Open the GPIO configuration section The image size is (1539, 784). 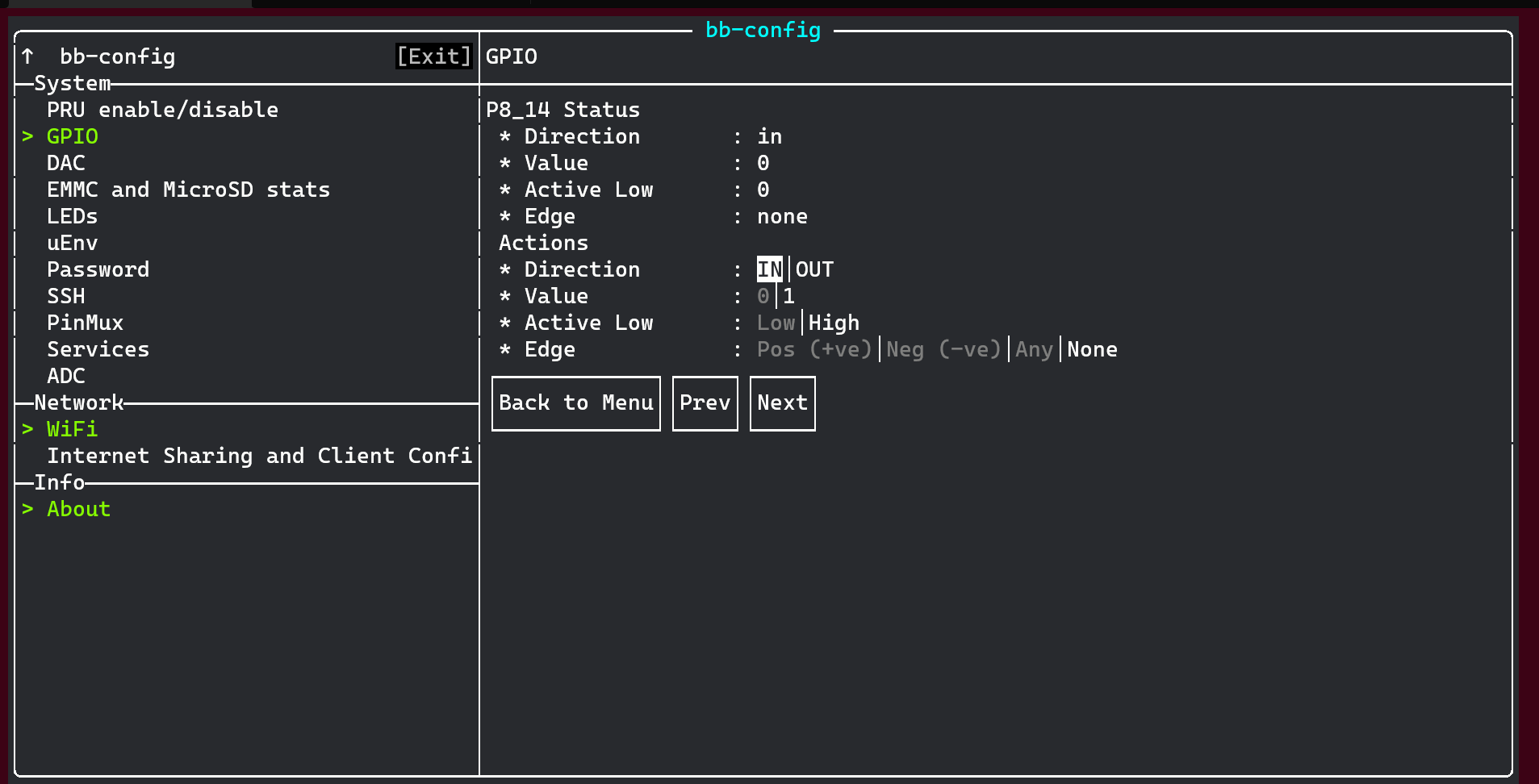[72, 136]
